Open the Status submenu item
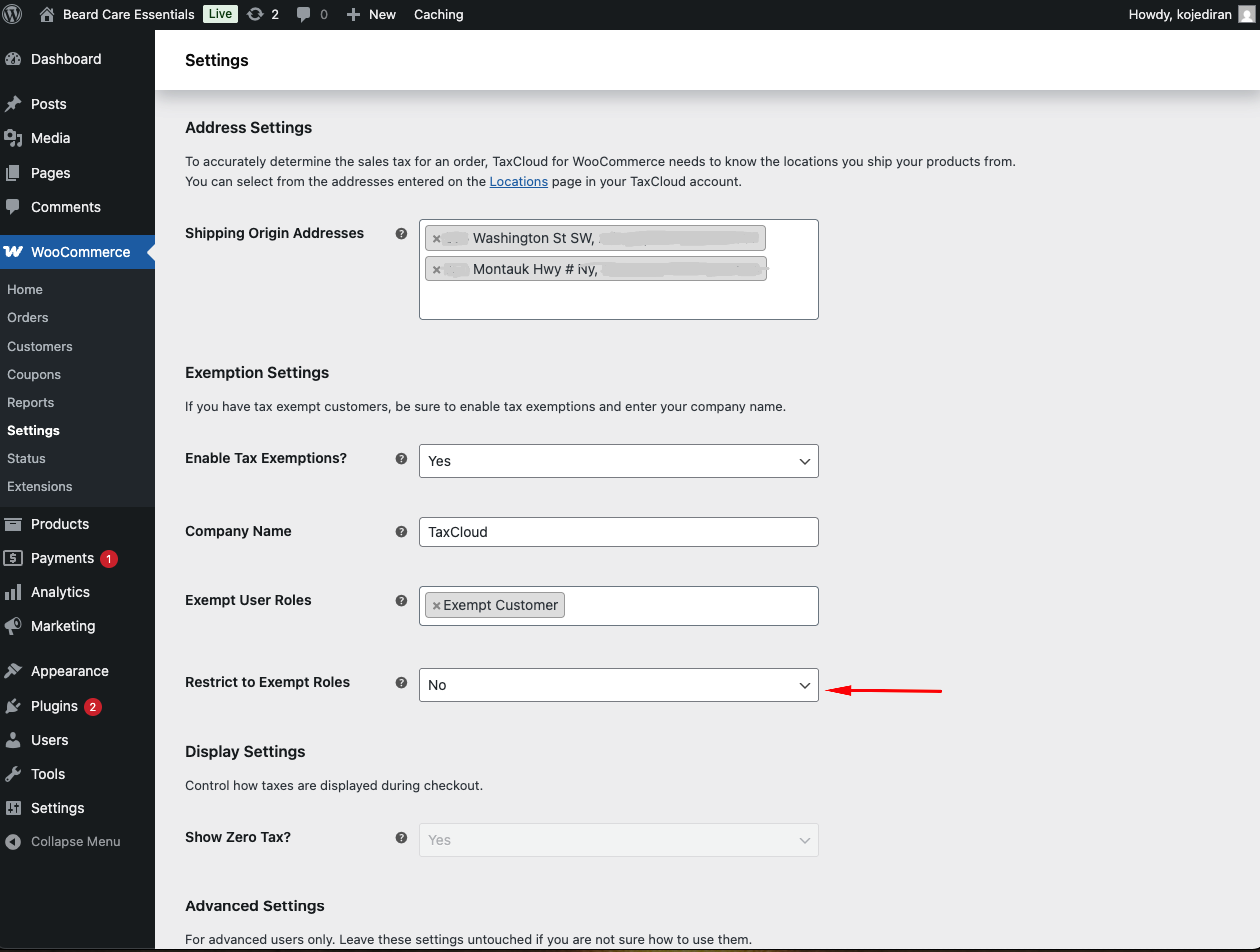Viewport: 1260px width, 952px height. (x=26, y=458)
